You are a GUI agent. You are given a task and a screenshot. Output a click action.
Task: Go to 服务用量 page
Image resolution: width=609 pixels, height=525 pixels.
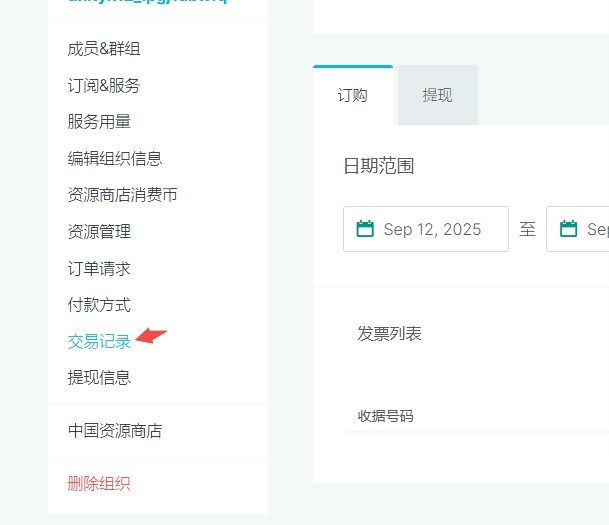99,122
